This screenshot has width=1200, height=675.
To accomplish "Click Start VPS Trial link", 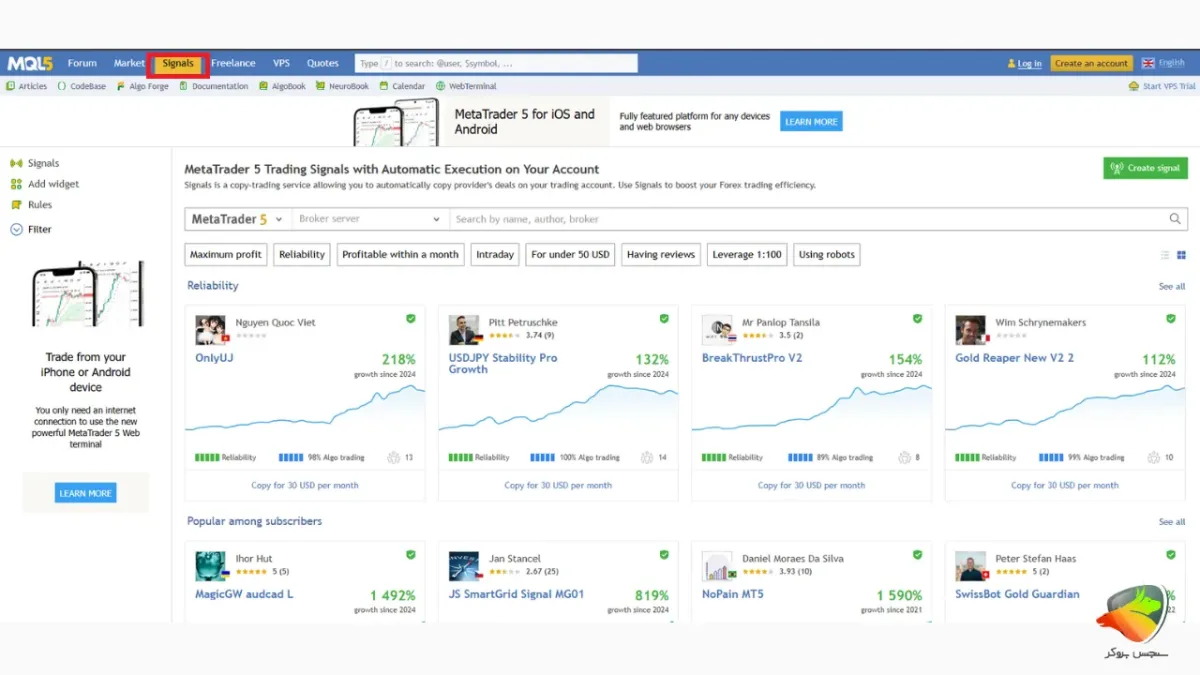I will [x=1162, y=87].
